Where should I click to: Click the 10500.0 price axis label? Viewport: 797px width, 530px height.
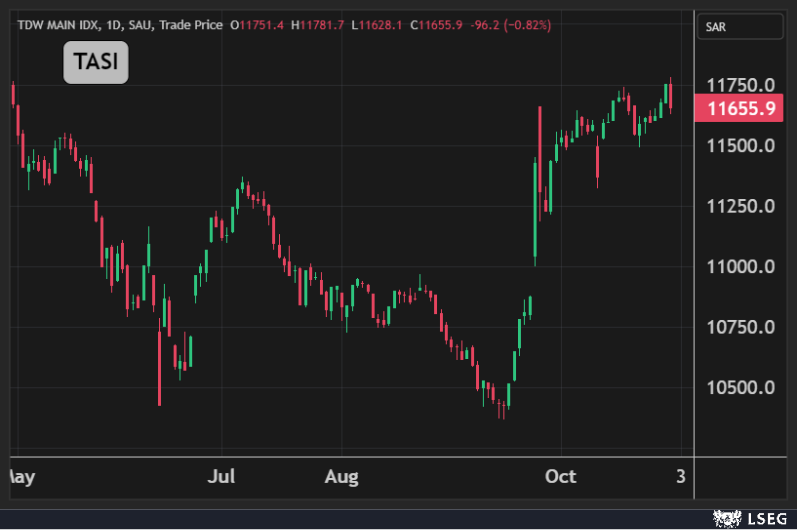(741, 388)
